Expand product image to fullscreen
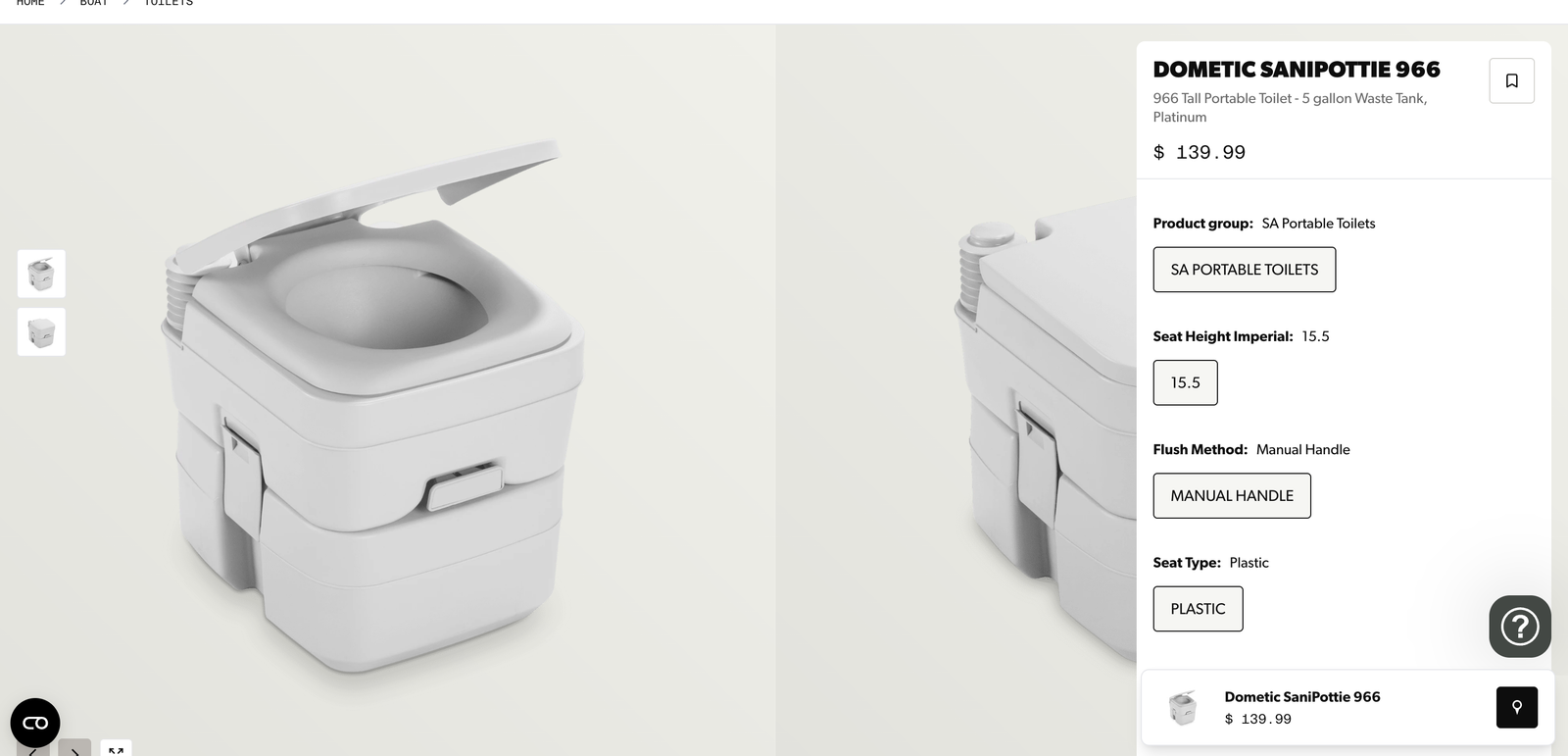The image size is (1568, 756). (116, 748)
